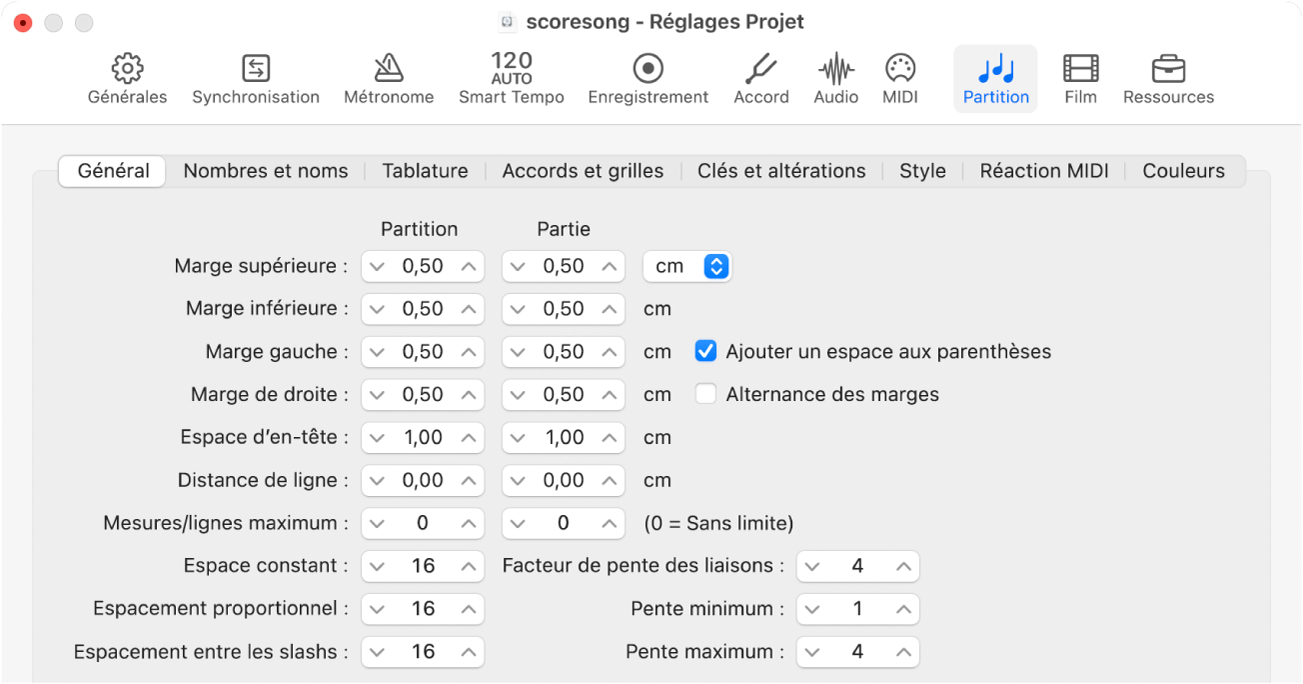Viewport: 1303px width, 684px height.
Task: Open the Clés et altérations tab
Action: tap(781, 171)
